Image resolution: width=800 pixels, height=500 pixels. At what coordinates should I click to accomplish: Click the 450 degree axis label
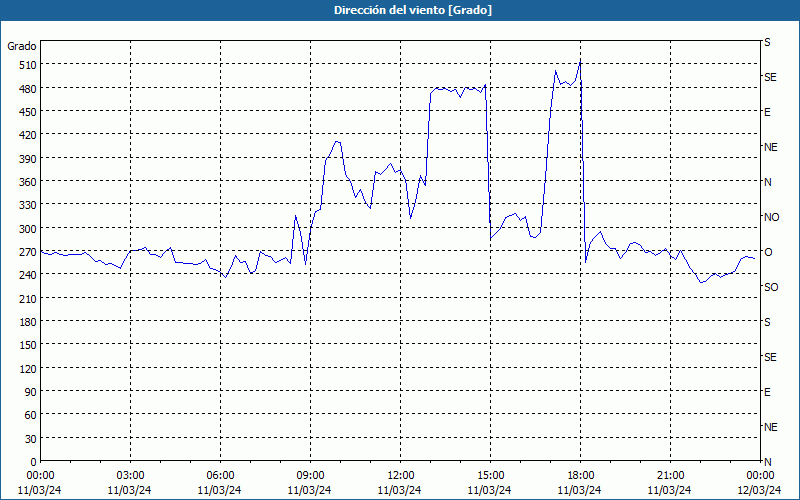tap(28, 112)
